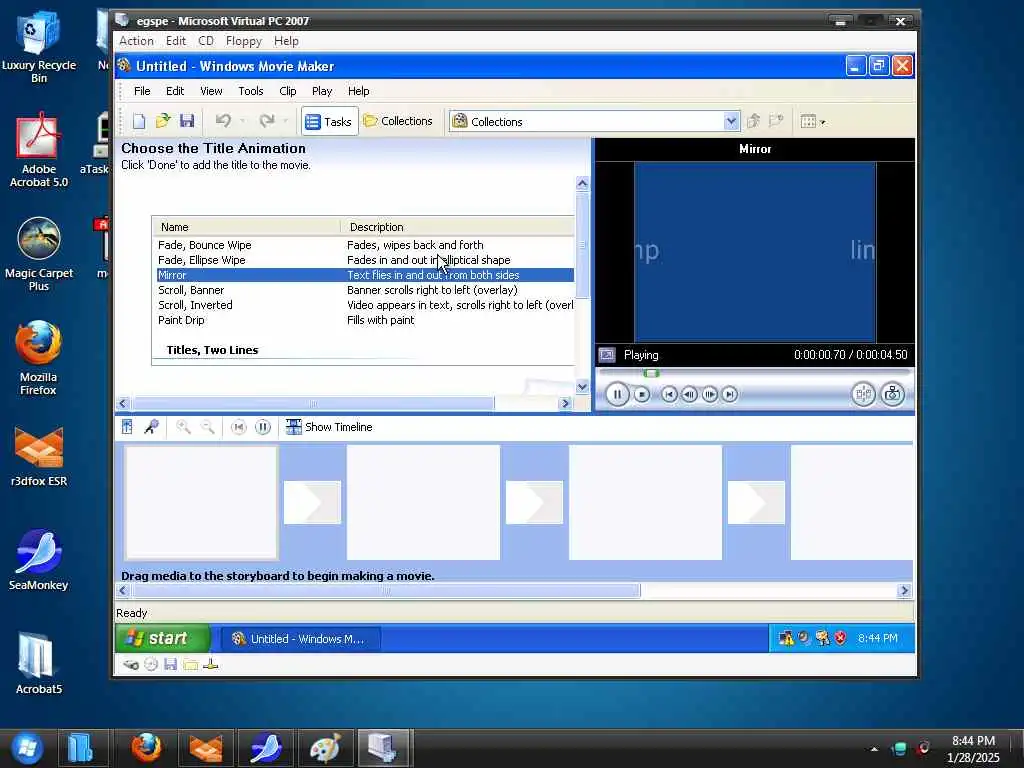
Task: Open the Play menu in Movie Maker
Action: [x=322, y=91]
